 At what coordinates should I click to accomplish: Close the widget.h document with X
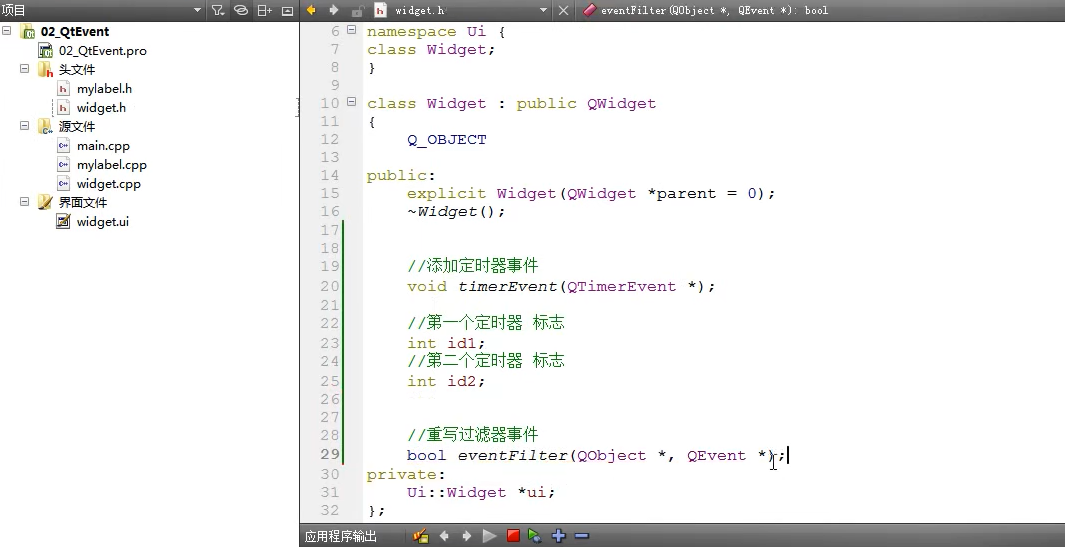point(563,10)
